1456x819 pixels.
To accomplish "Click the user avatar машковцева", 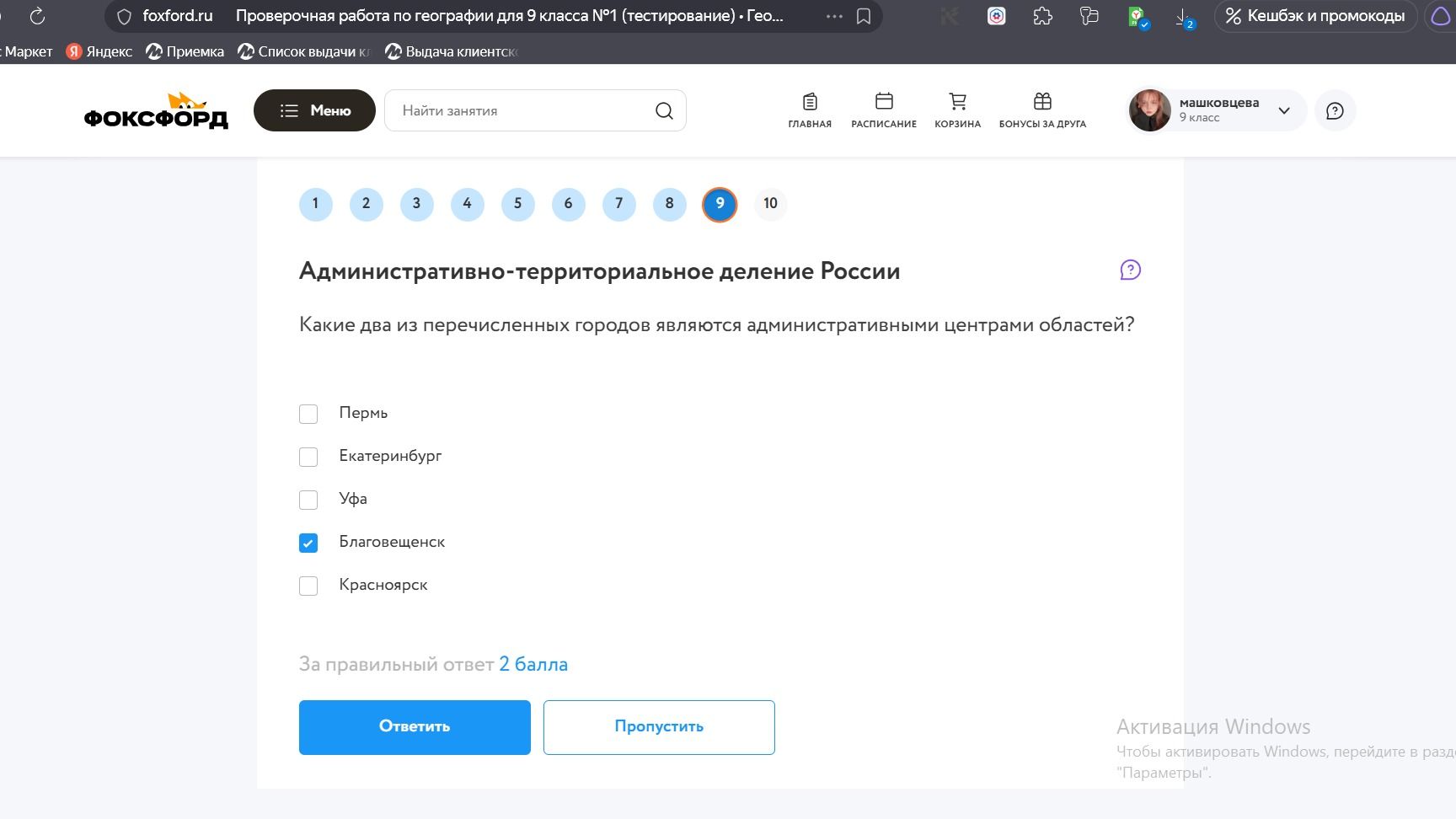I will coord(1150,110).
